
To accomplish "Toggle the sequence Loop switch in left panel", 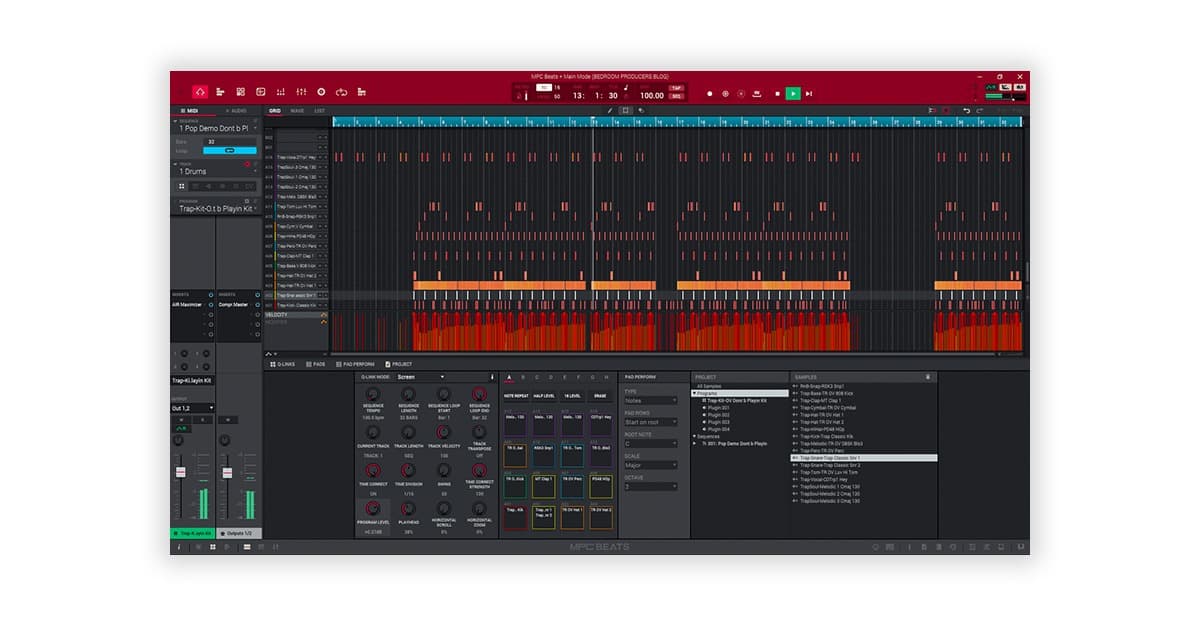I will pyautogui.click(x=230, y=150).
